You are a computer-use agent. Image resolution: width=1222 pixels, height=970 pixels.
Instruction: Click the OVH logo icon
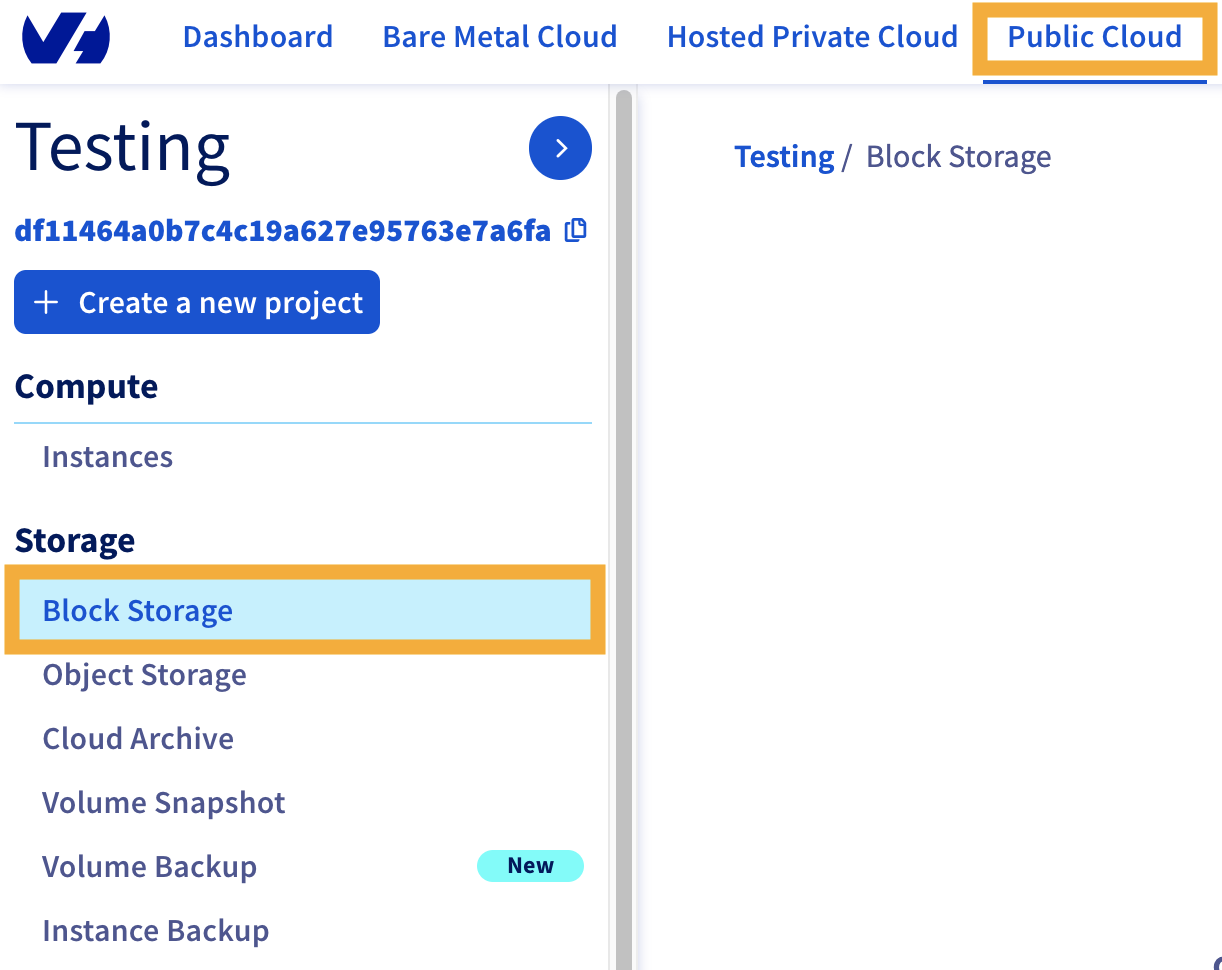tap(66, 38)
